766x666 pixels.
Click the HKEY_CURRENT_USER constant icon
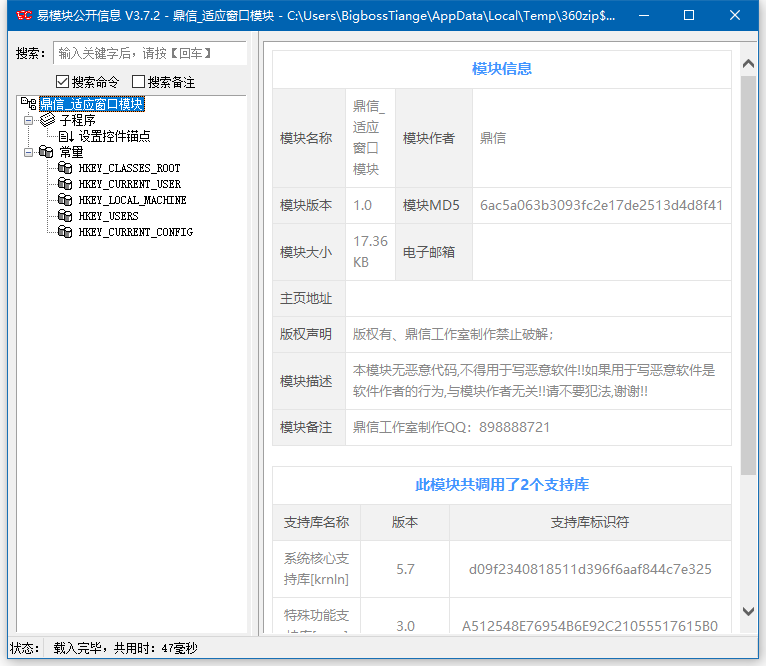click(x=65, y=184)
